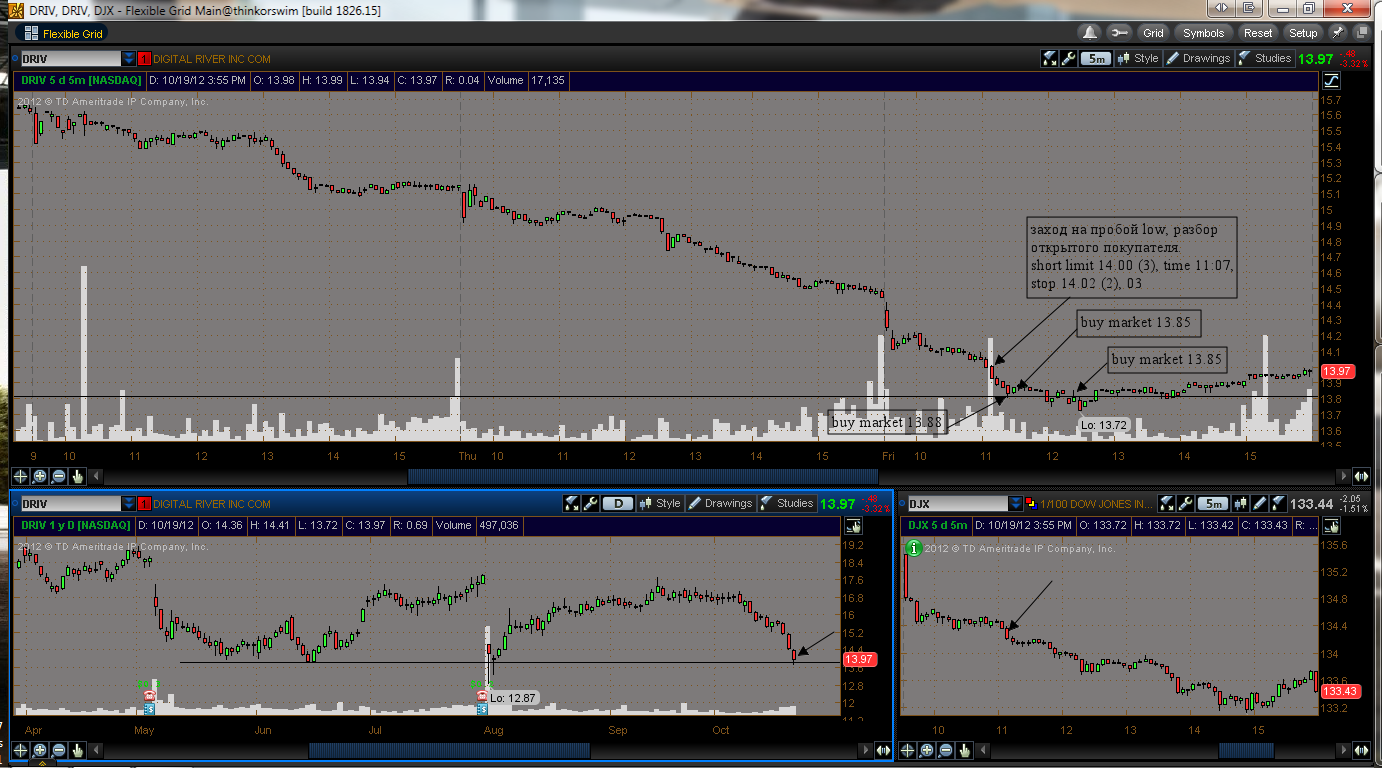Select the crosshair pan tool in top chart
This screenshot has height=768, width=1382.
[20, 477]
